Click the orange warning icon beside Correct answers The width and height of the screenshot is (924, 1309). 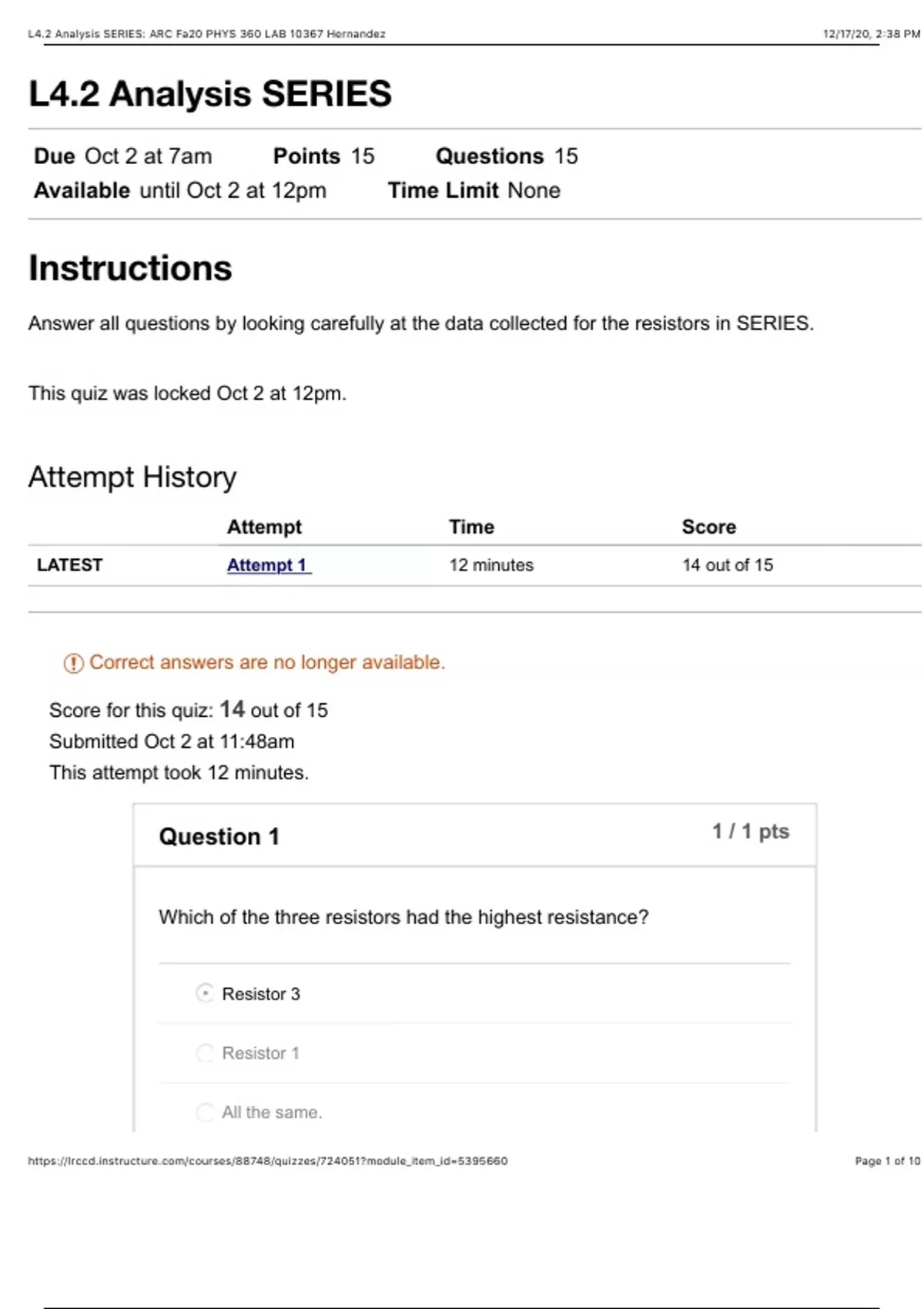click(73, 663)
